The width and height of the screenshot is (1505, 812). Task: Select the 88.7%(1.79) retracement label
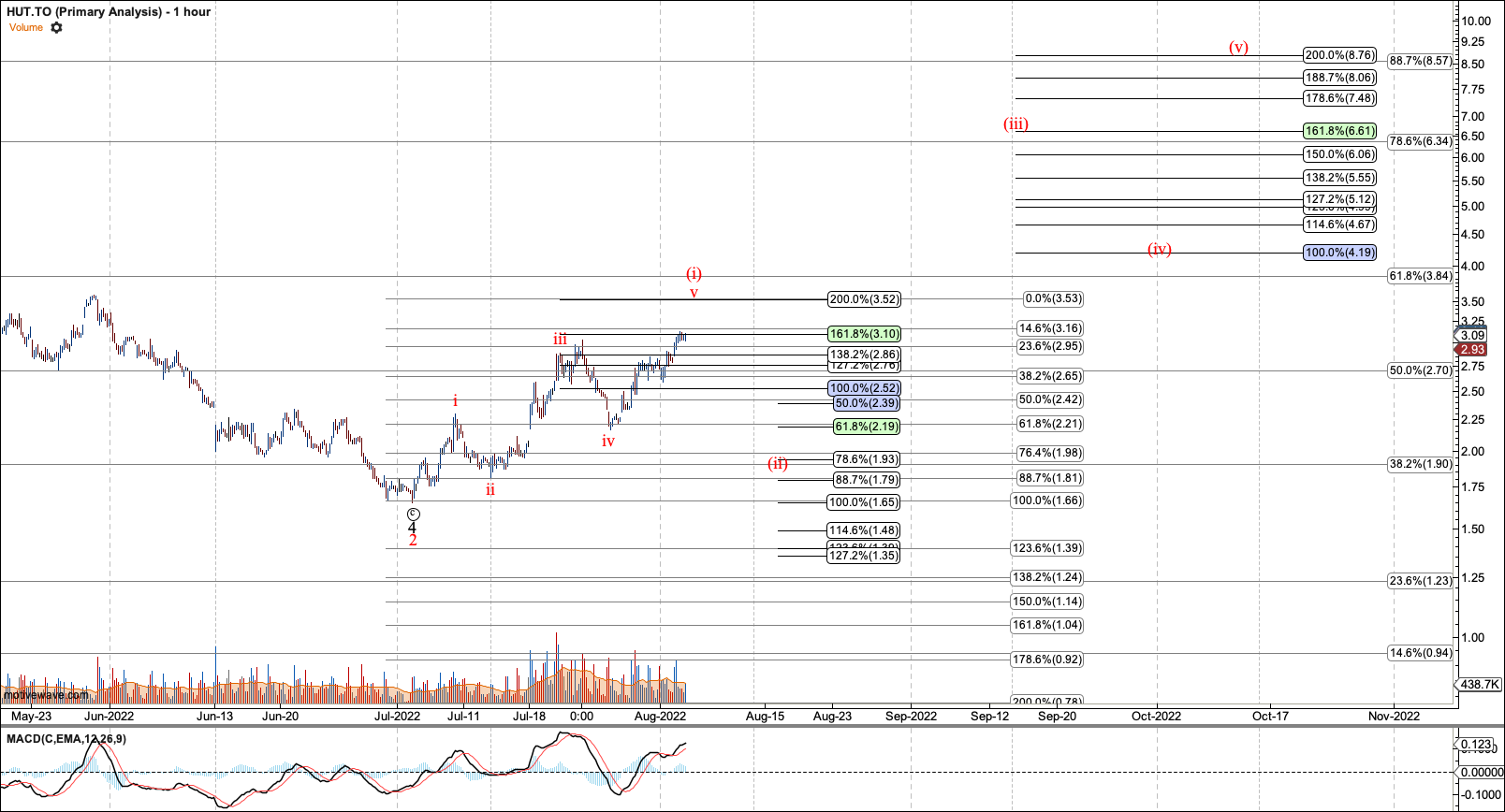pos(867,480)
